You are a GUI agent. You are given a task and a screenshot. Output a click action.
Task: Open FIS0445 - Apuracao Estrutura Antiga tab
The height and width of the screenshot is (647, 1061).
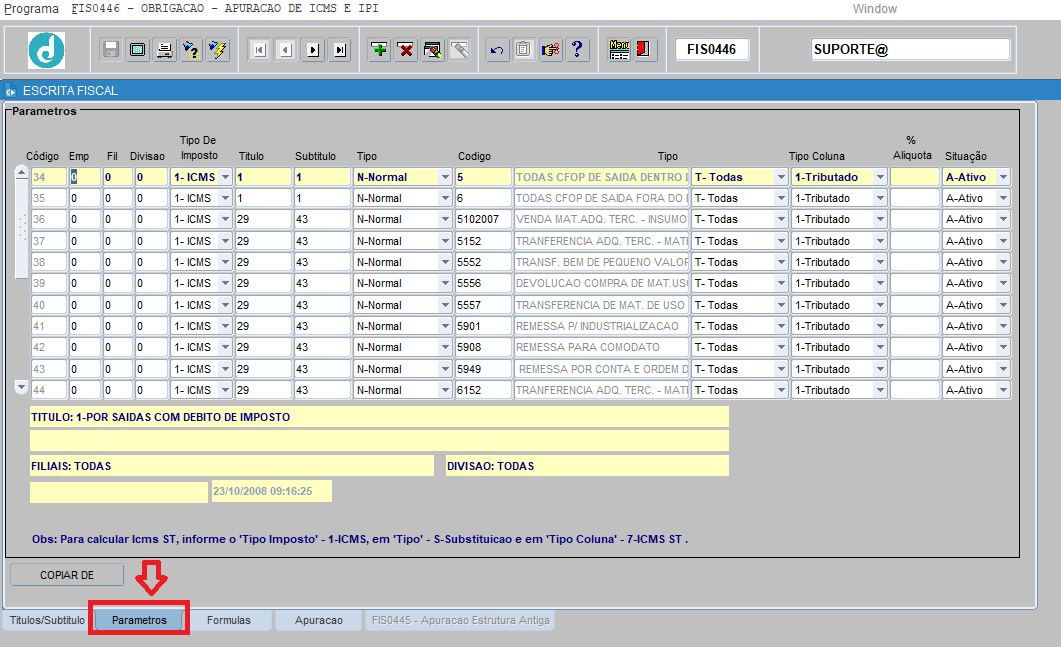pyautogui.click(x=460, y=620)
